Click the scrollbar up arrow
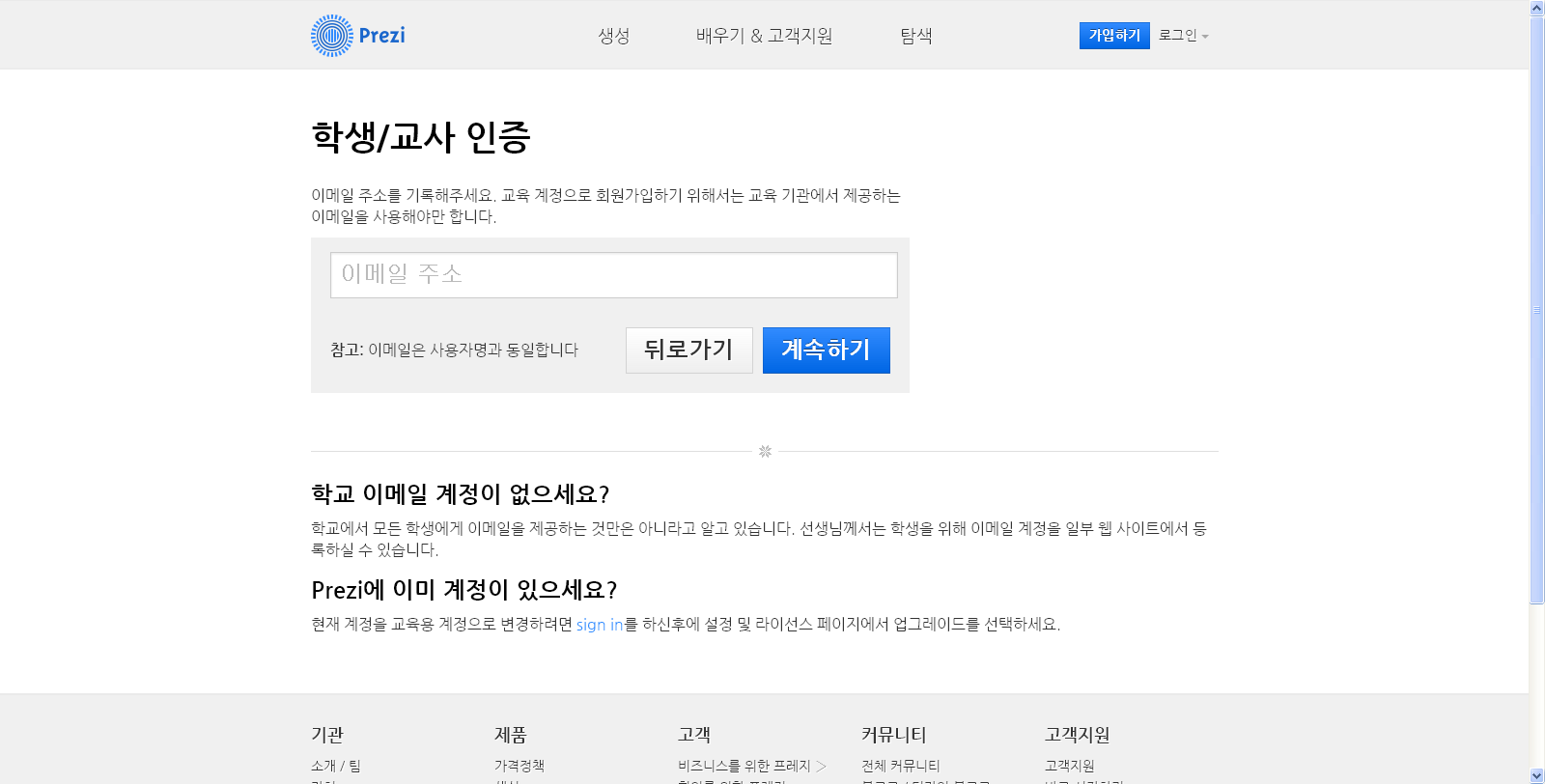 point(1537,8)
